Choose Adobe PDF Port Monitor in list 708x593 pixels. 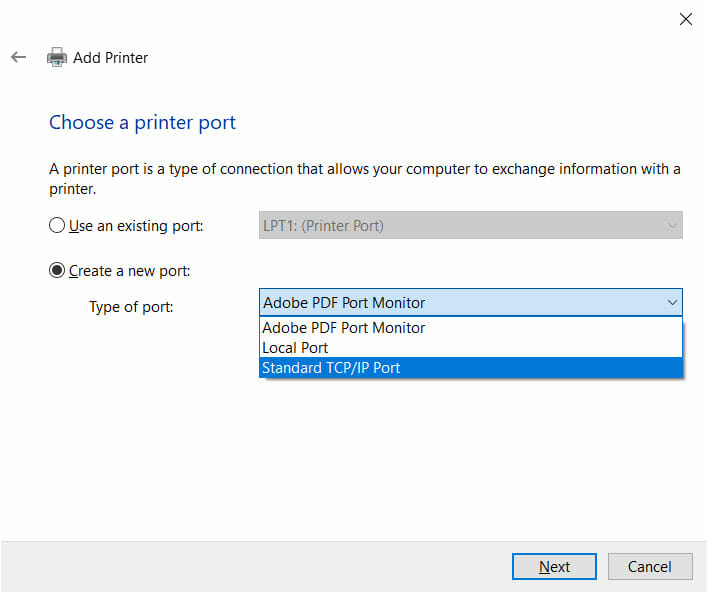tap(470, 327)
